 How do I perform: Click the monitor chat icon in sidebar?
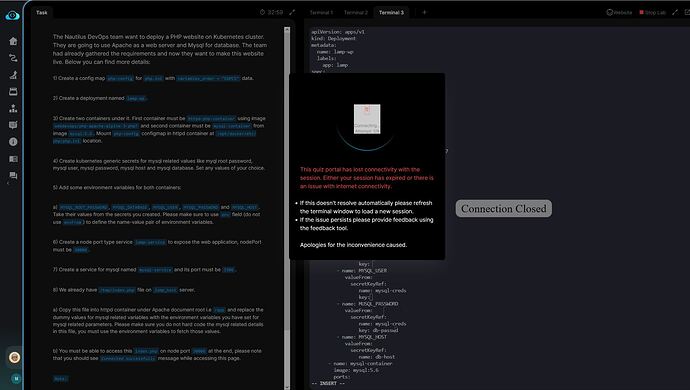pyautogui.click(x=13, y=125)
